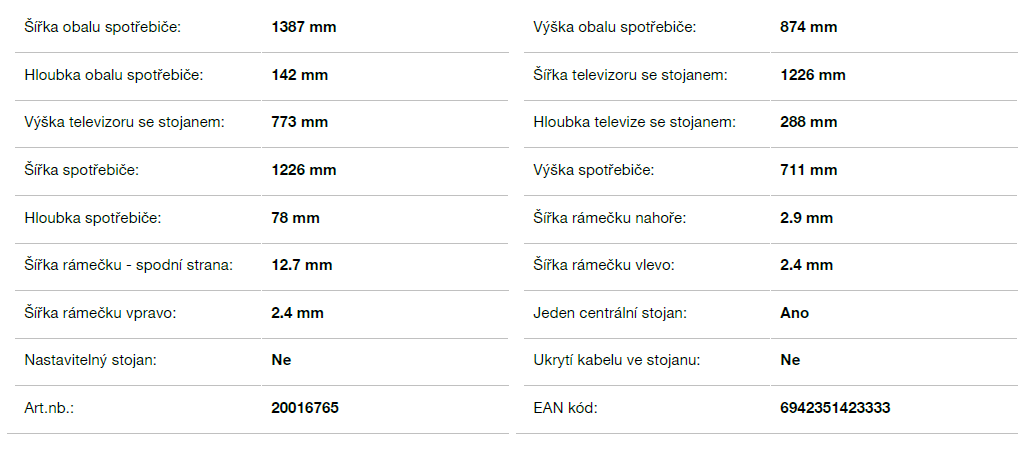Click the Výška obalu spotřebiče label
Viewport: 1036px width, 454px height.
pyautogui.click(x=614, y=27)
